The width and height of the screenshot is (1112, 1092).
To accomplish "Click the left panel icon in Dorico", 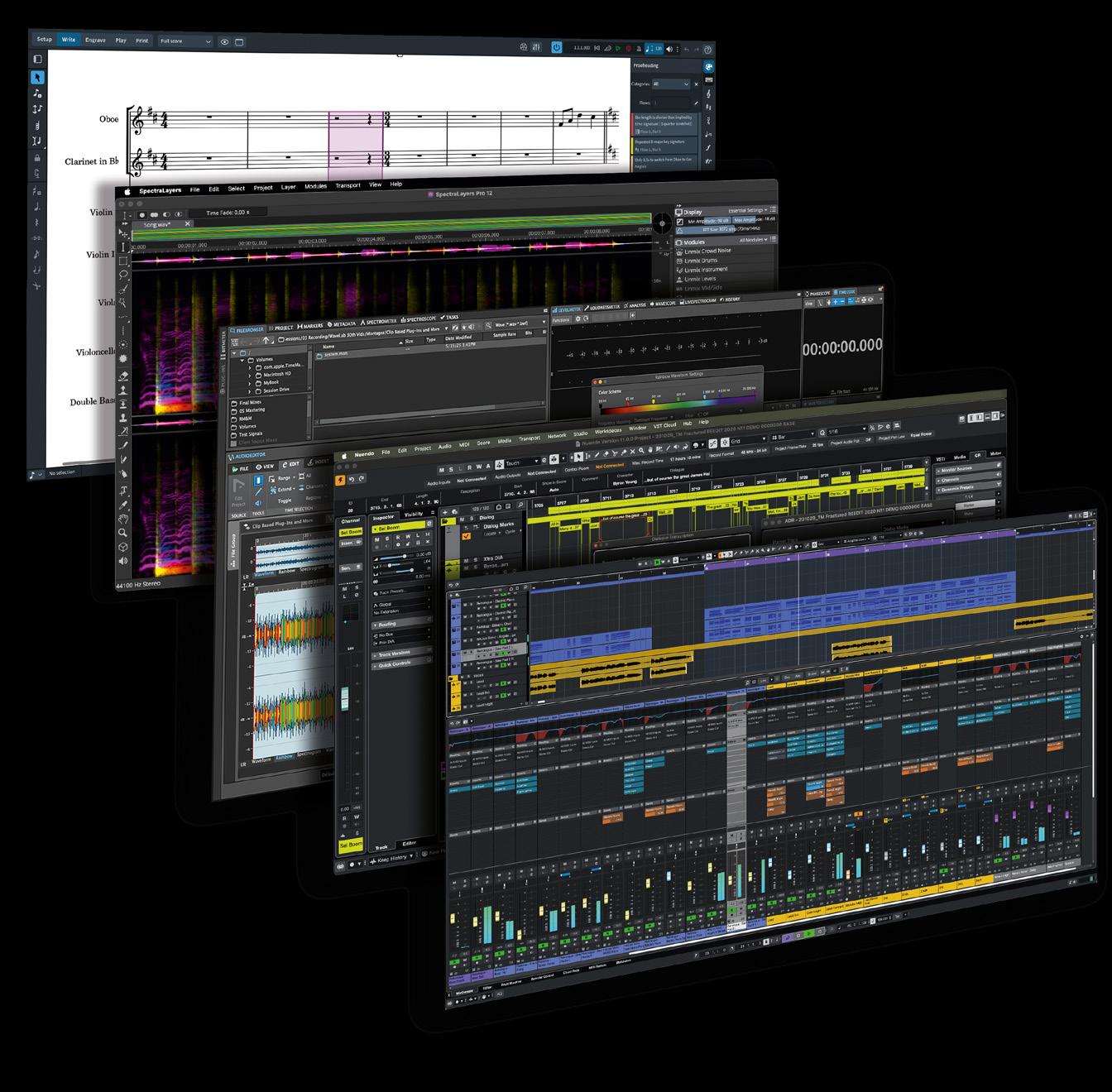I will (37, 59).
